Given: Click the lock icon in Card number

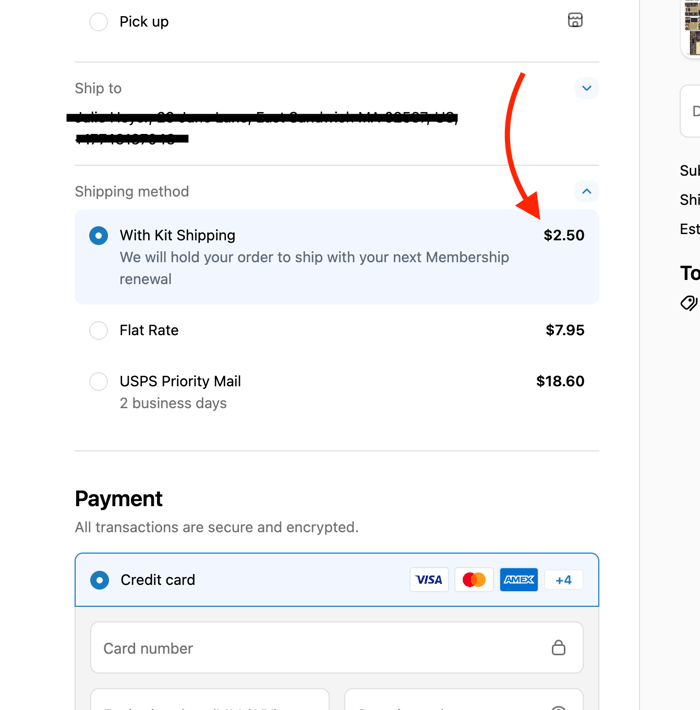Looking at the screenshot, I should pyautogui.click(x=559, y=648).
